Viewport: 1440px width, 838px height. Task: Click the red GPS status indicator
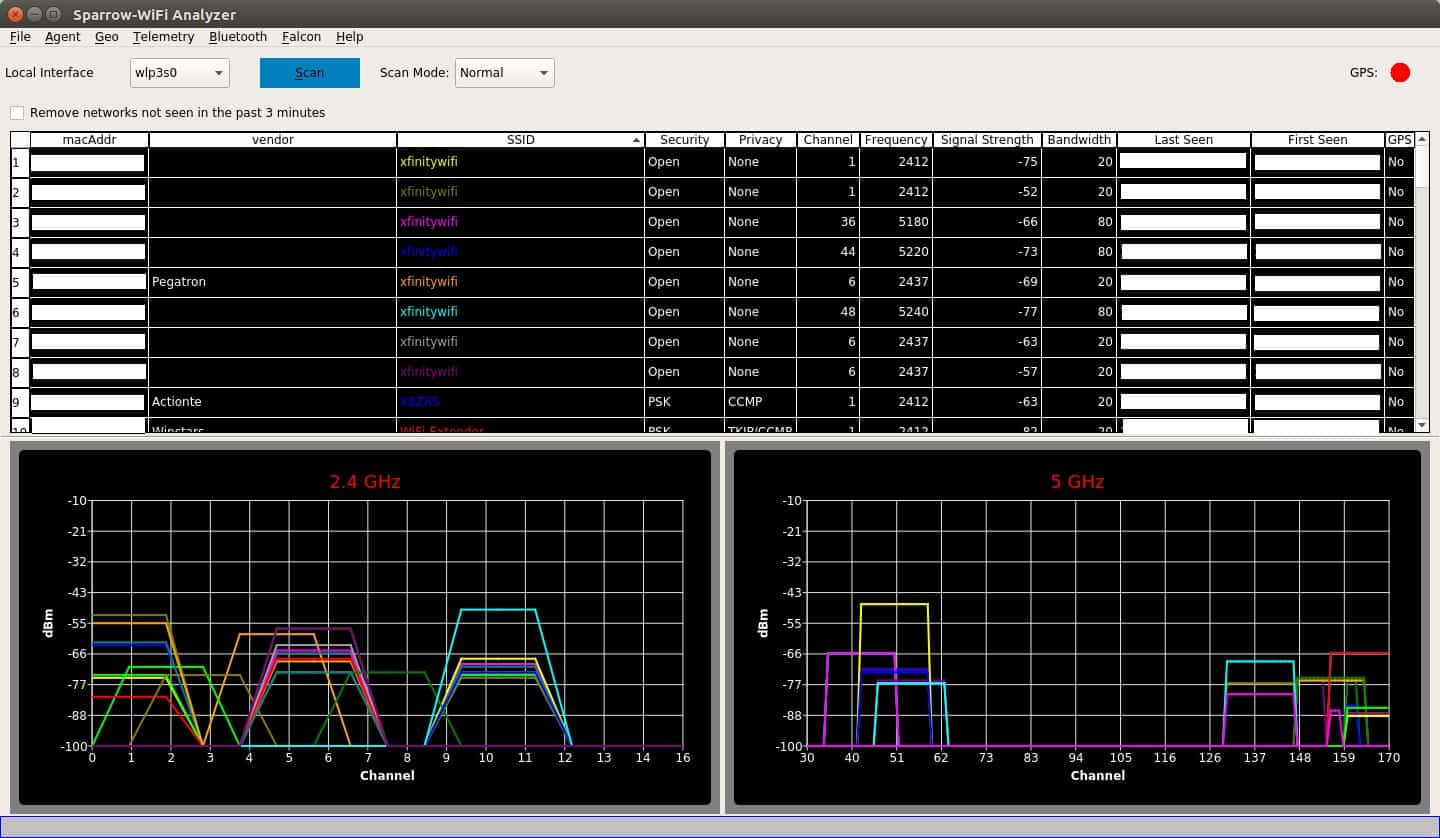tap(1400, 72)
